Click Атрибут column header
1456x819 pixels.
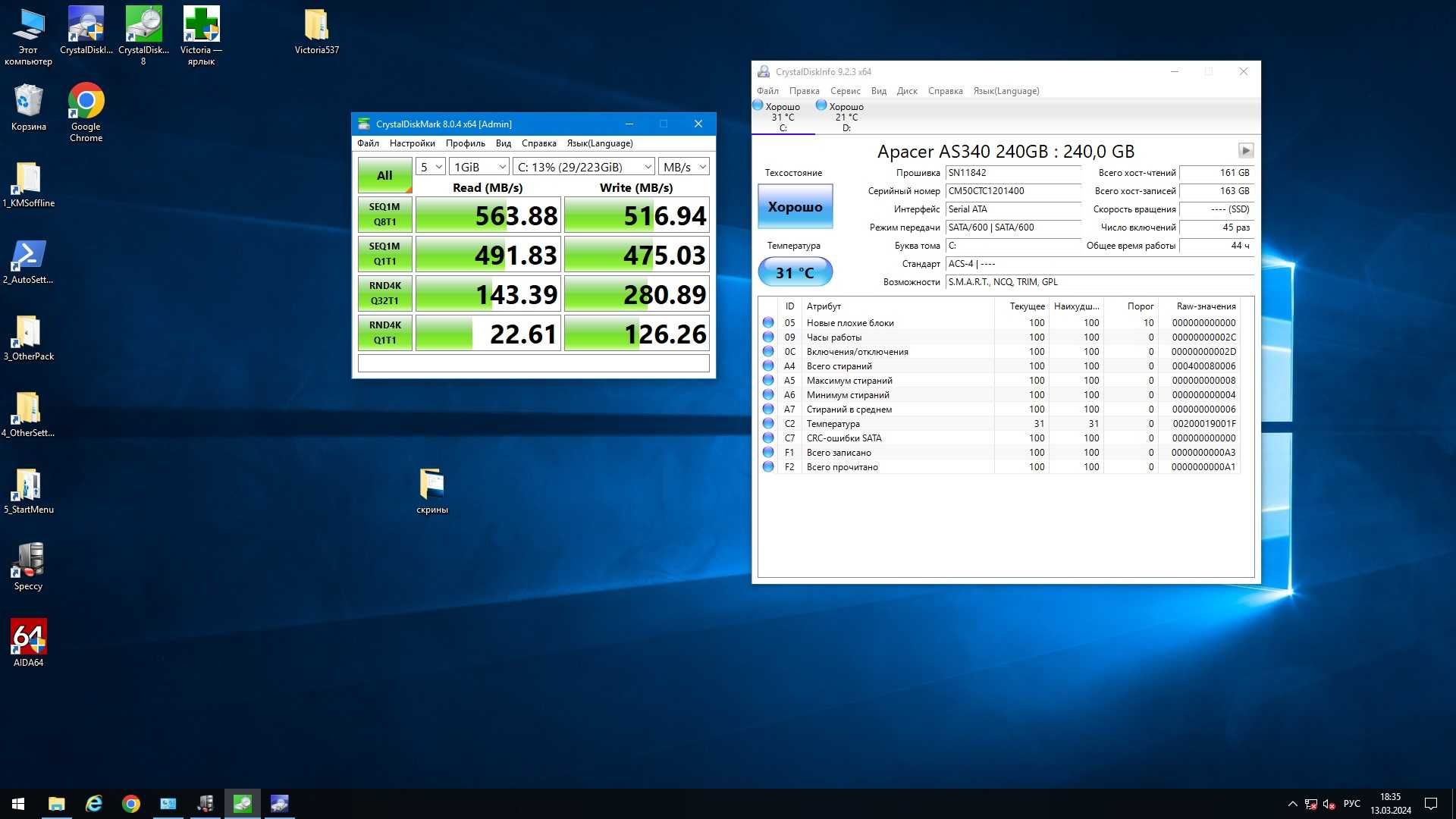pyautogui.click(x=899, y=306)
